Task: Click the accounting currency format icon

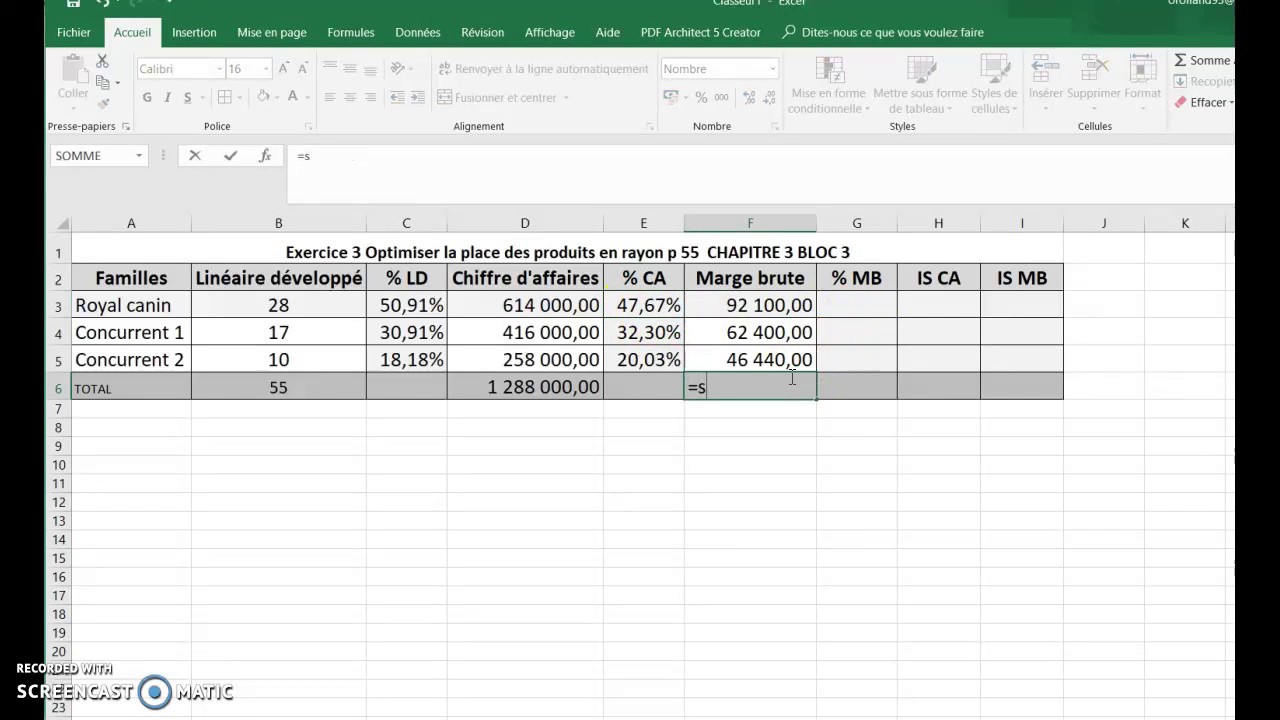Action: (669, 98)
